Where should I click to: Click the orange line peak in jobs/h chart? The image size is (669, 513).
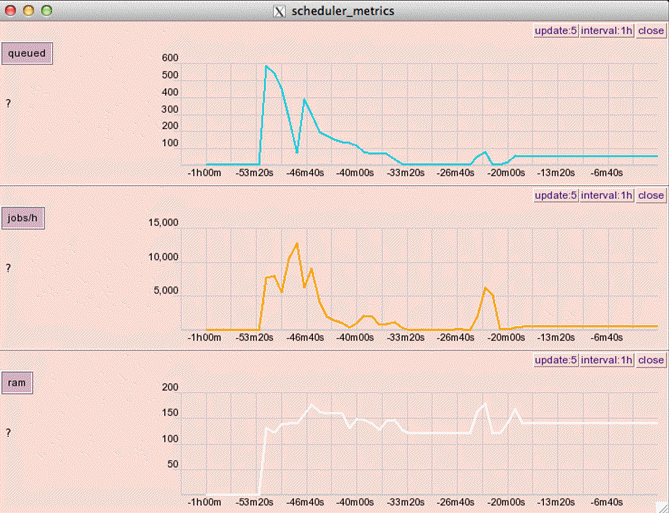pos(296,243)
